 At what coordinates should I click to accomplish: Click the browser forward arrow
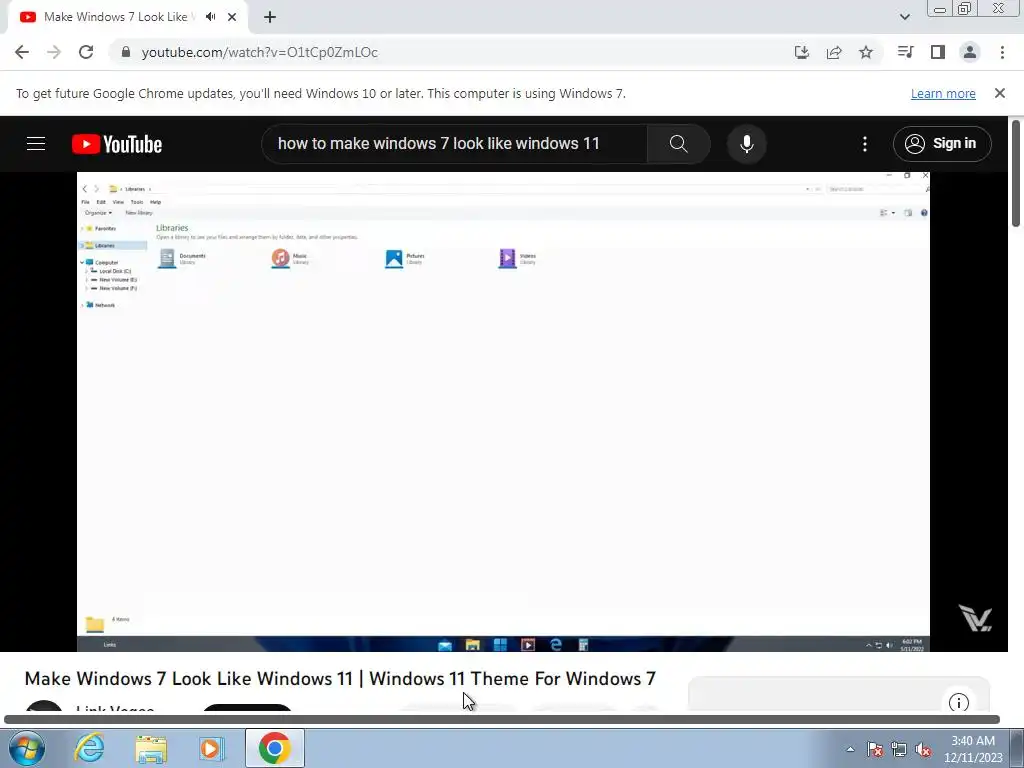point(54,52)
